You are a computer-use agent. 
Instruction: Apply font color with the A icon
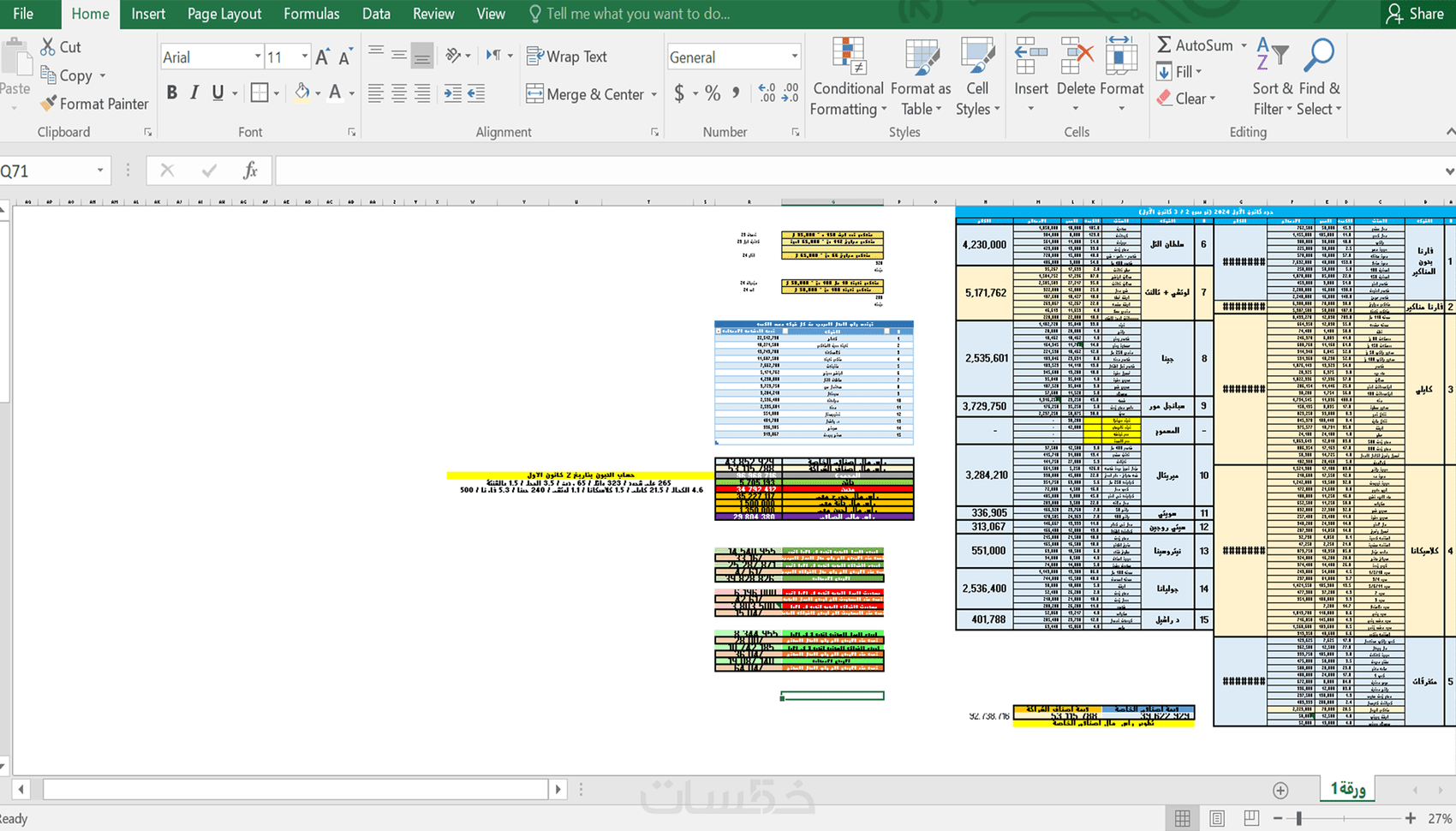coord(335,93)
